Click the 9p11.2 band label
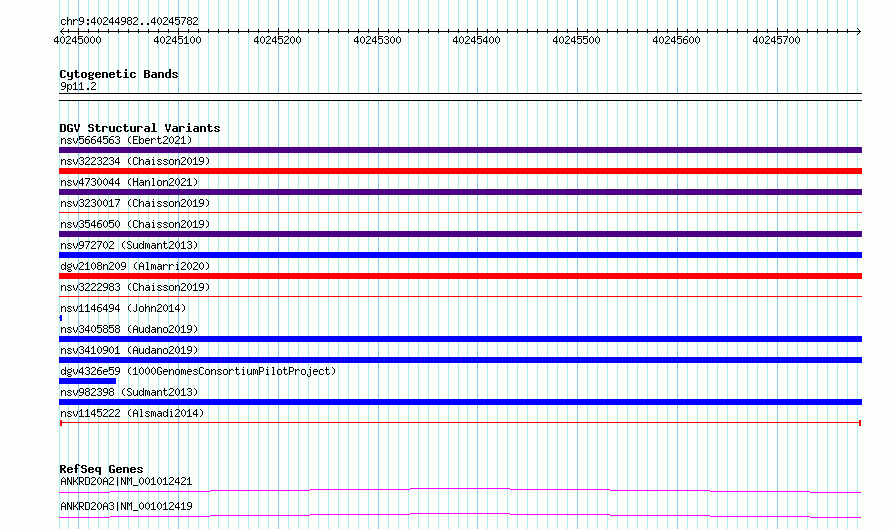The height and width of the screenshot is (529, 890). point(78,86)
